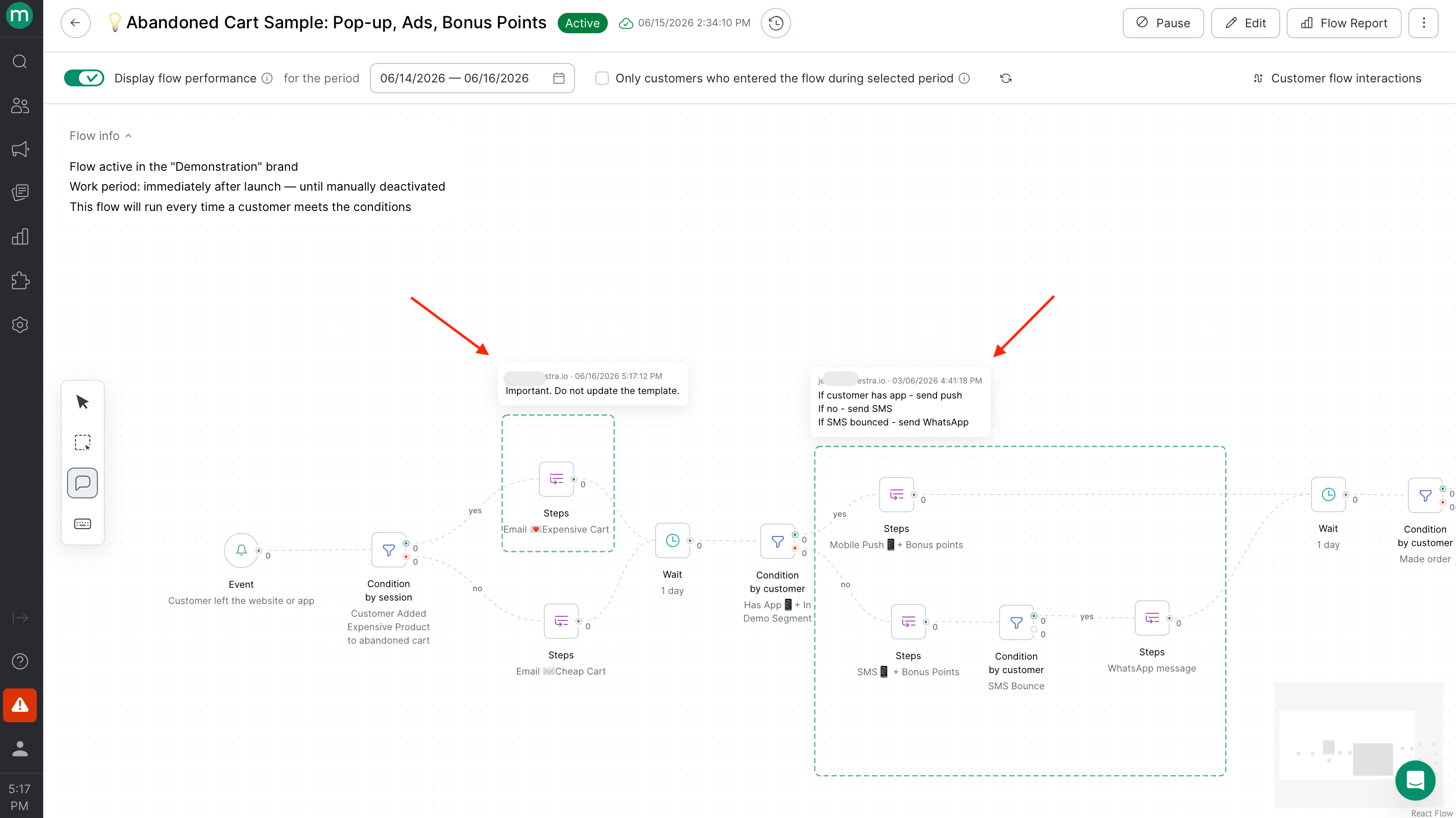Click the WhatsApp message steps node
The image size is (1456, 818).
pos(1152,618)
